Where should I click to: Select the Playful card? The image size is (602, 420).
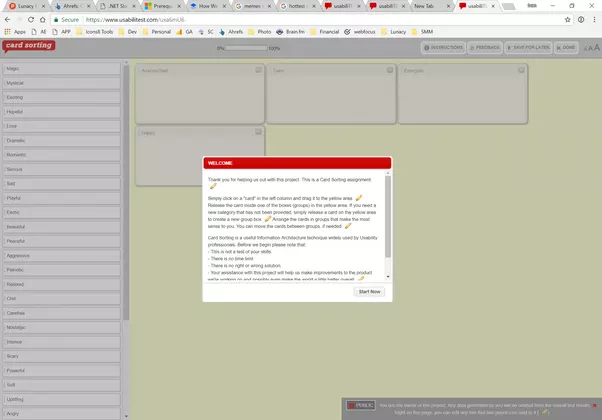click(61, 198)
